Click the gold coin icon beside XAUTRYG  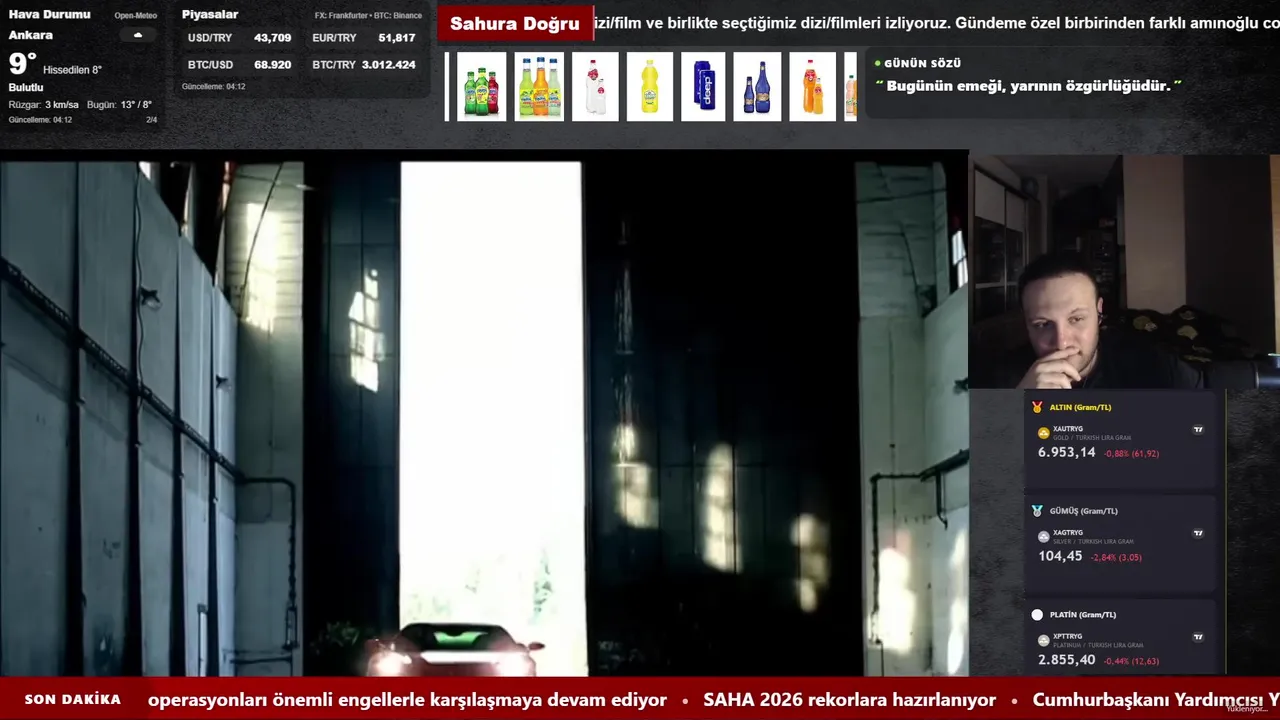click(x=1043, y=433)
